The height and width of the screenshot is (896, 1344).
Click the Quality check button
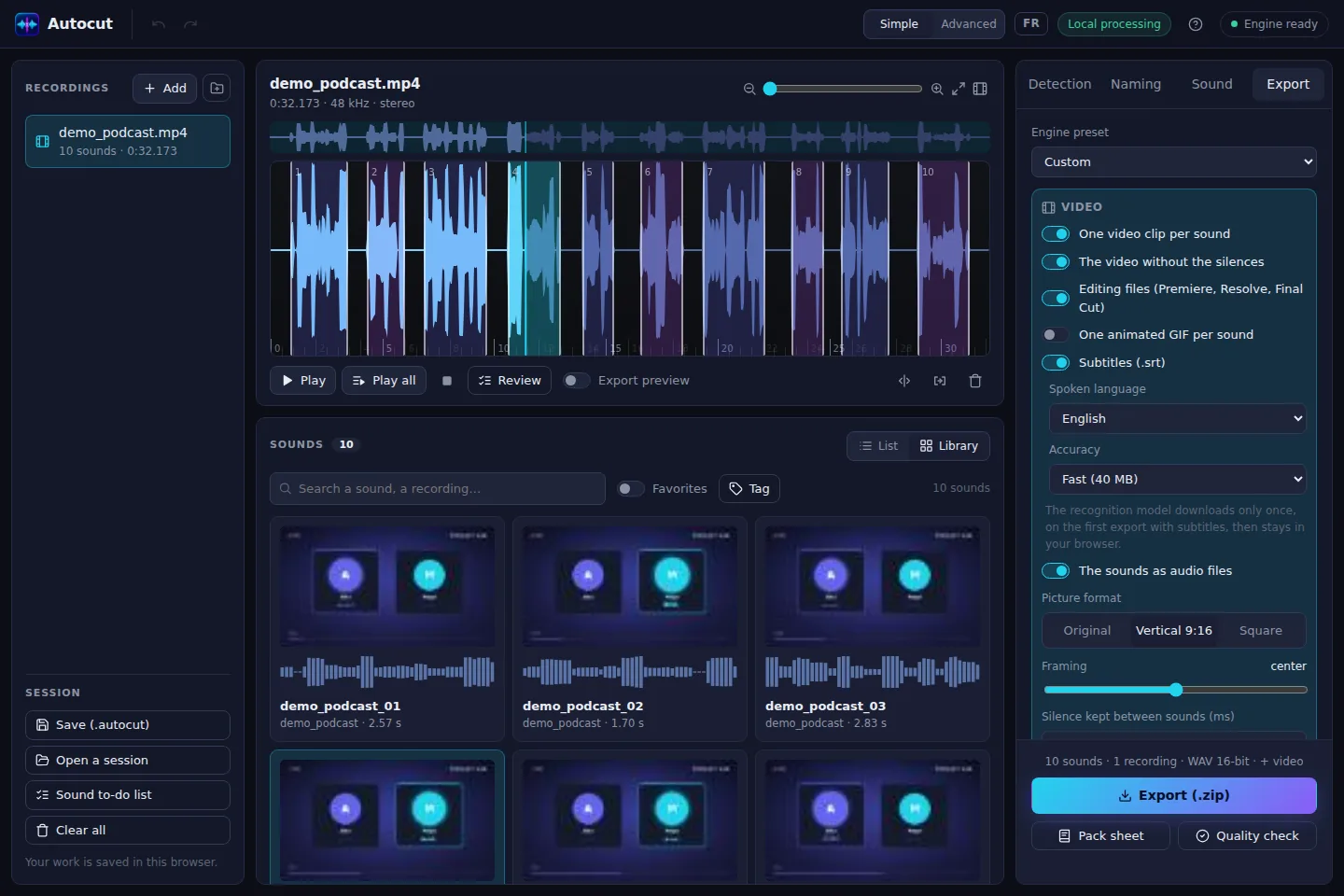tap(1247, 836)
